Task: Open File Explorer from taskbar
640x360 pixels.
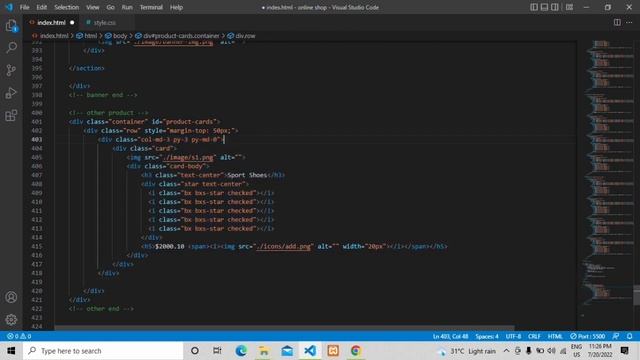Action: click(x=264, y=351)
